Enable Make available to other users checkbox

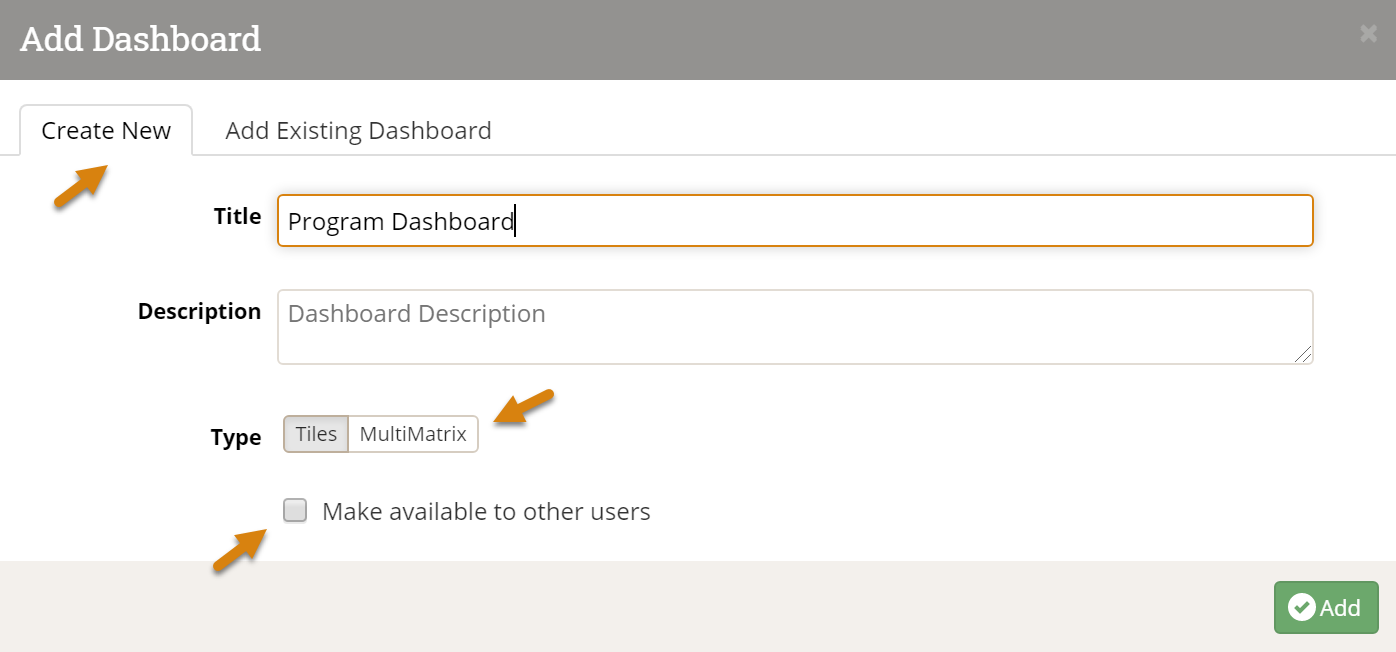pos(295,511)
